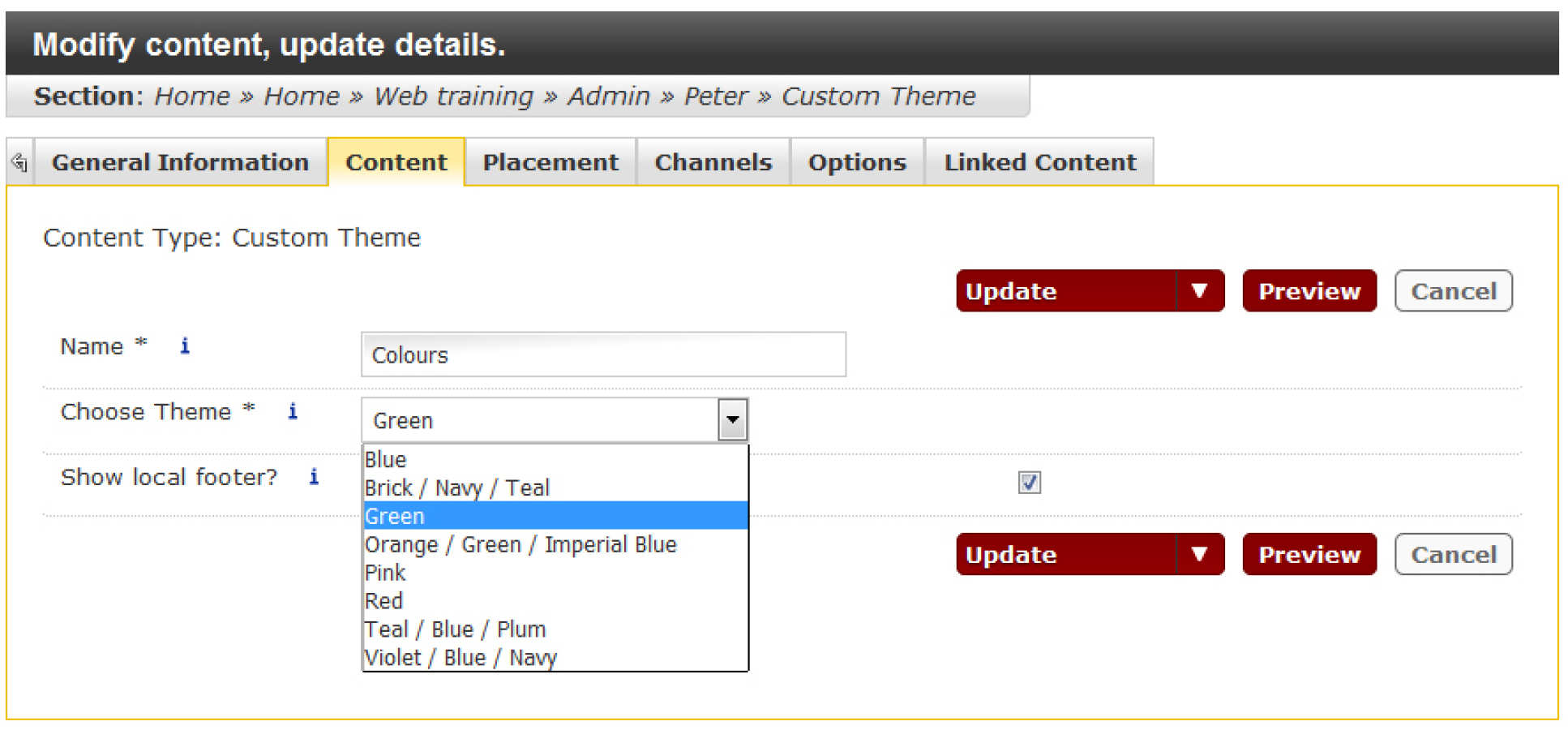This screenshot has width=1568, height=730.
Task: Select Orange / Green / Imperial Blue option
Action: (521, 544)
